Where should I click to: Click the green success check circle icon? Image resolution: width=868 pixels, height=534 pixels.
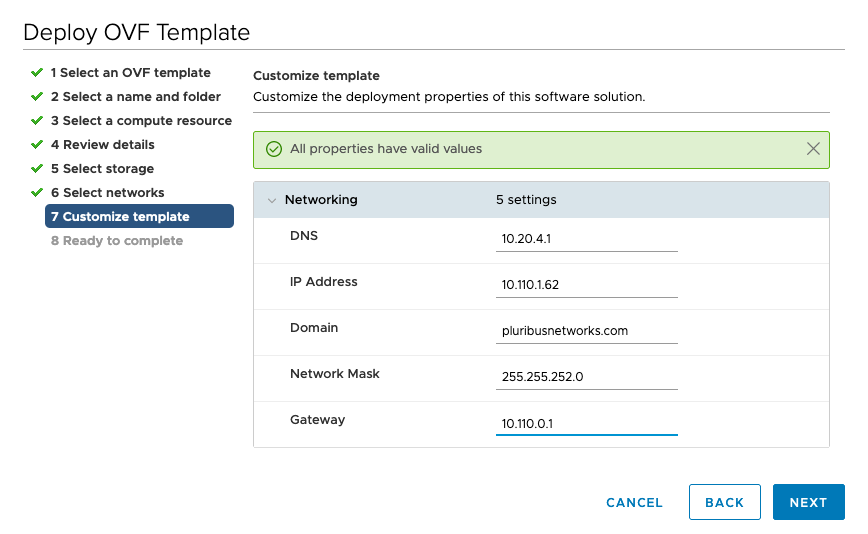(x=274, y=149)
